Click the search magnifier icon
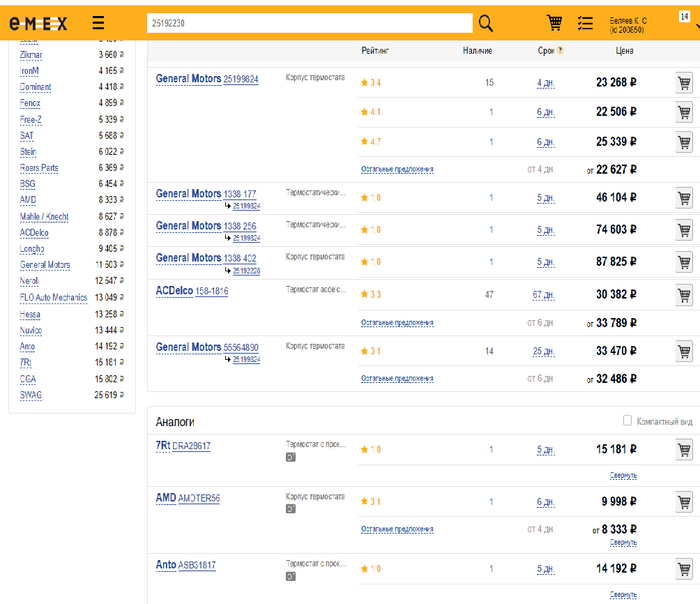Viewport: 700px width, 604px height. click(486, 23)
